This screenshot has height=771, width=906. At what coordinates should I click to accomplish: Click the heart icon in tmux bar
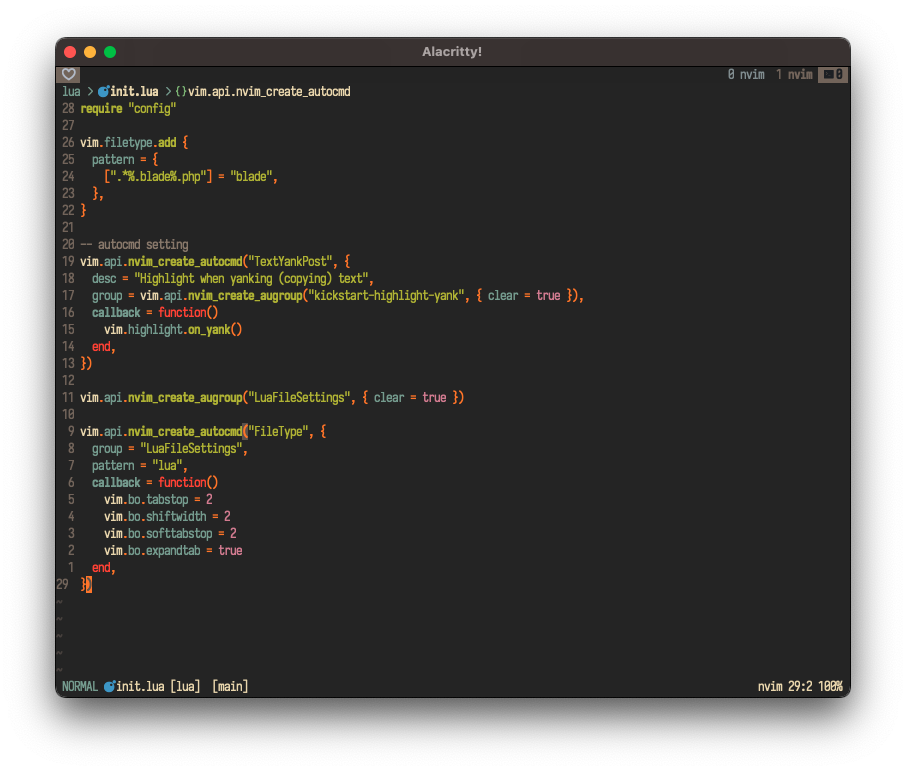(68, 74)
